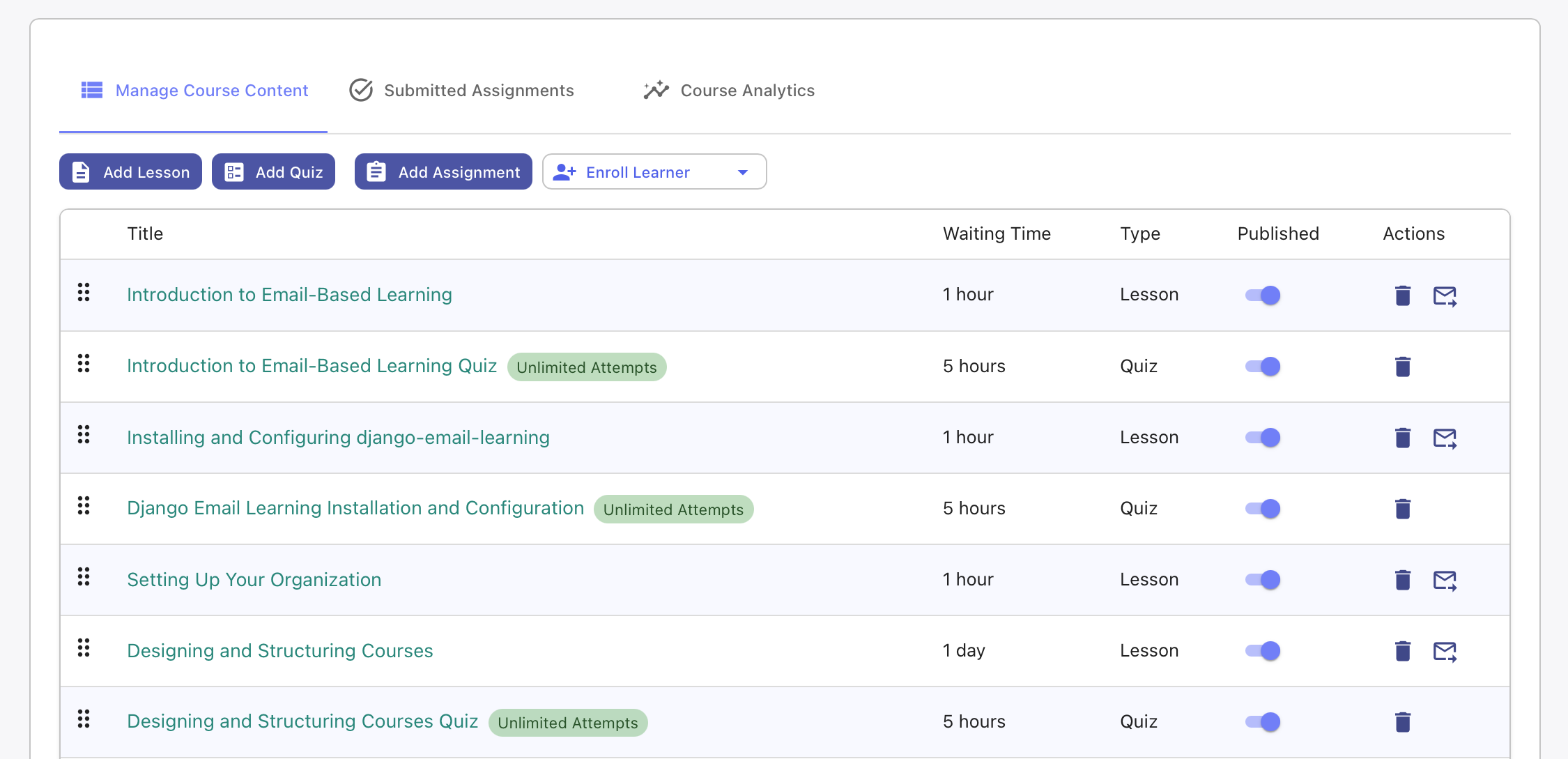The width and height of the screenshot is (1568, 759).
Task: Send email for Introduction to Email-Based Learning lesson
Action: click(x=1445, y=296)
